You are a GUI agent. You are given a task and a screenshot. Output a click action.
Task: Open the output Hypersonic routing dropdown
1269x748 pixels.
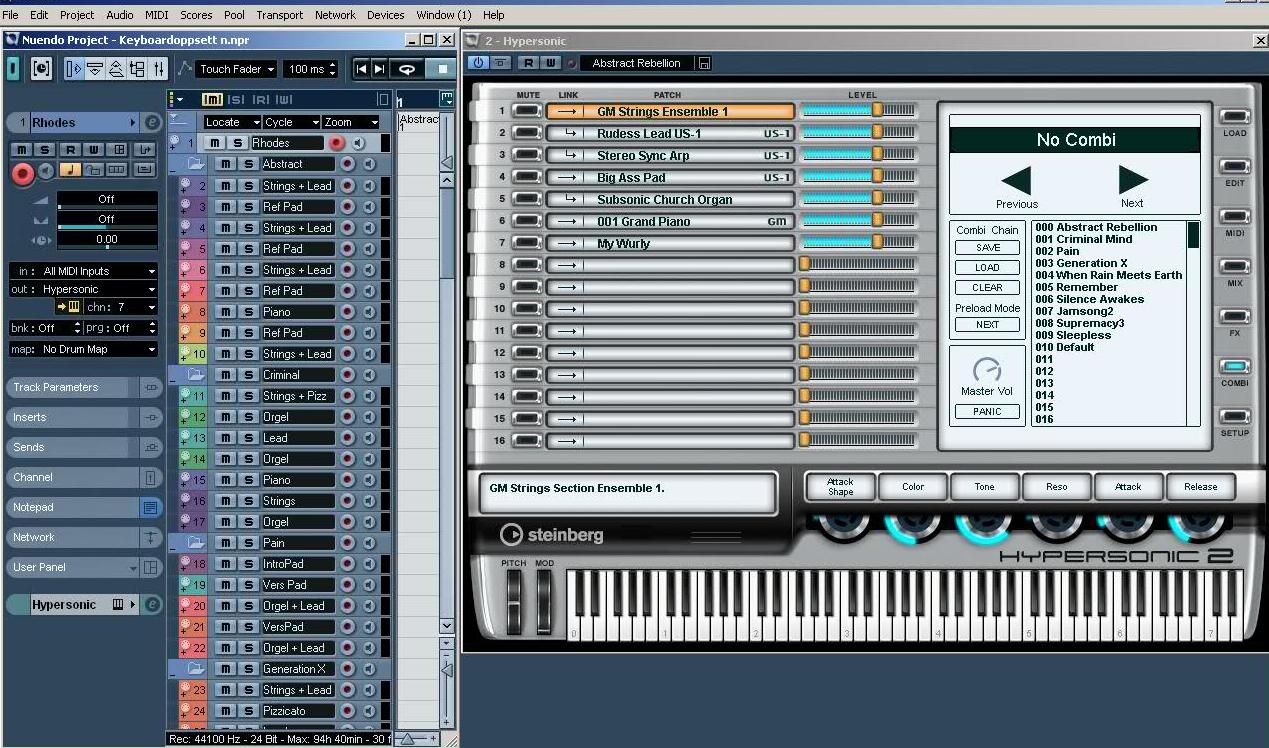point(83,289)
